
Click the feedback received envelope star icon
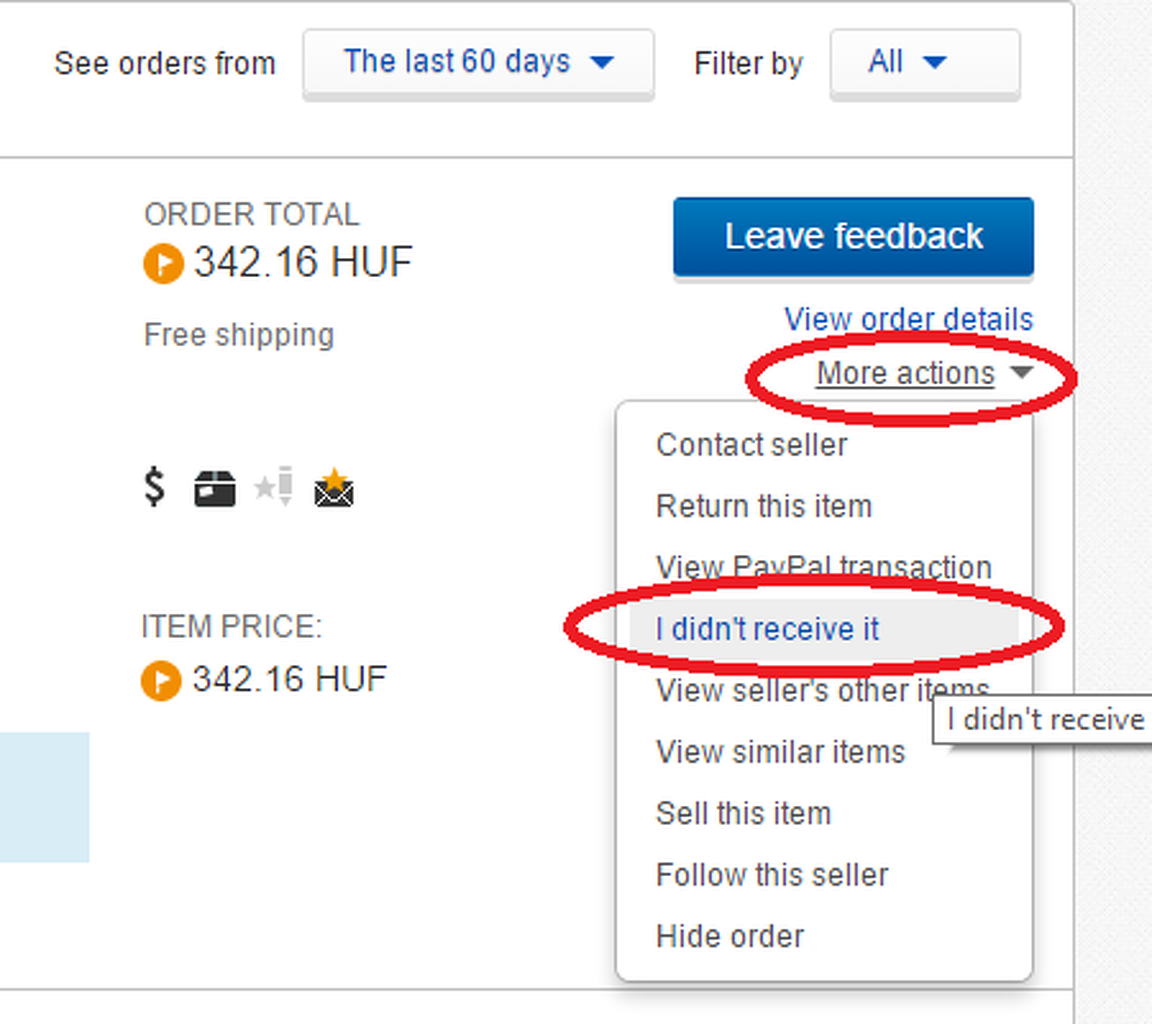tap(334, 488)
